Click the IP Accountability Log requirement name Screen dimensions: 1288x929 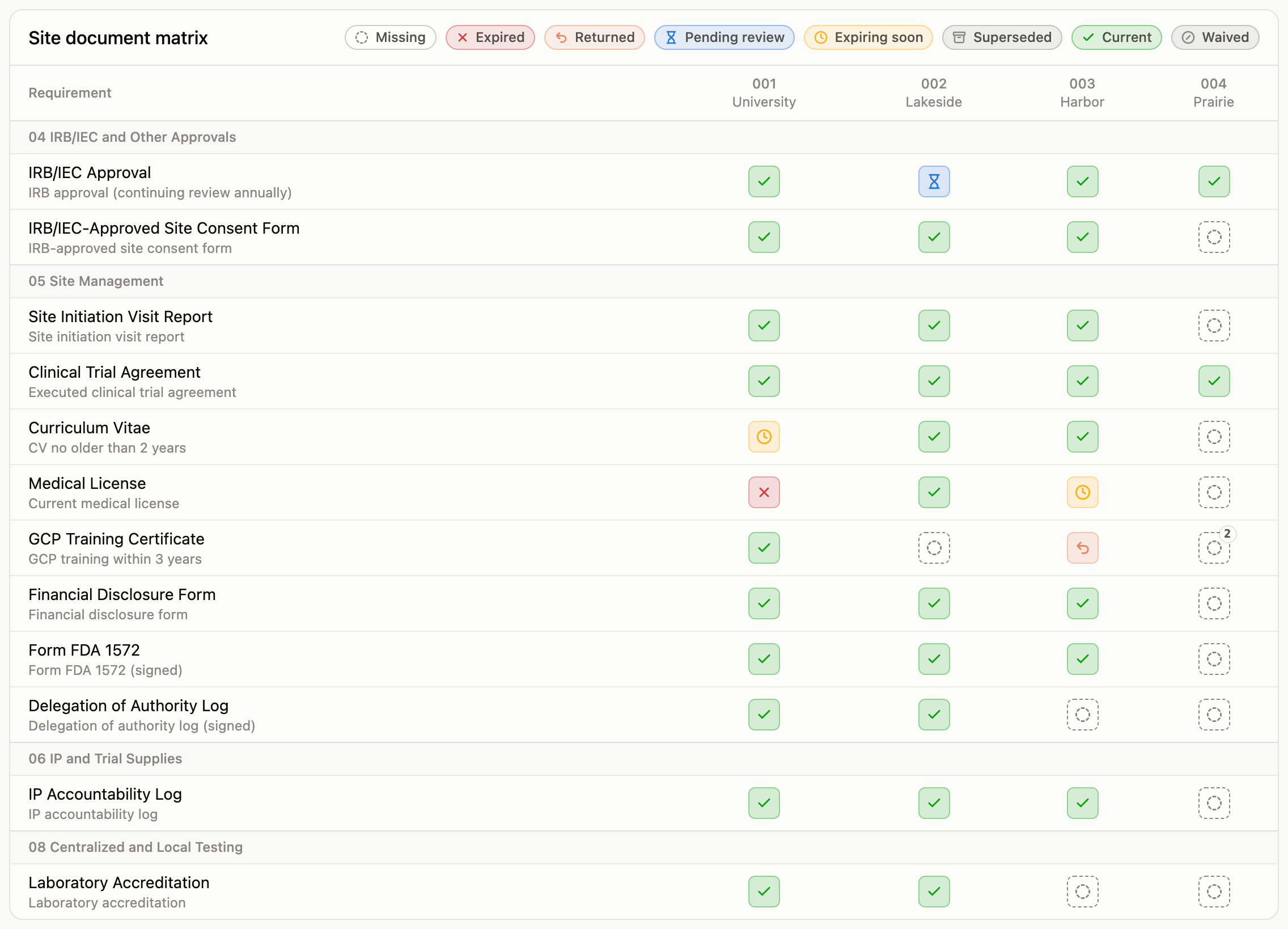[105, 796]
